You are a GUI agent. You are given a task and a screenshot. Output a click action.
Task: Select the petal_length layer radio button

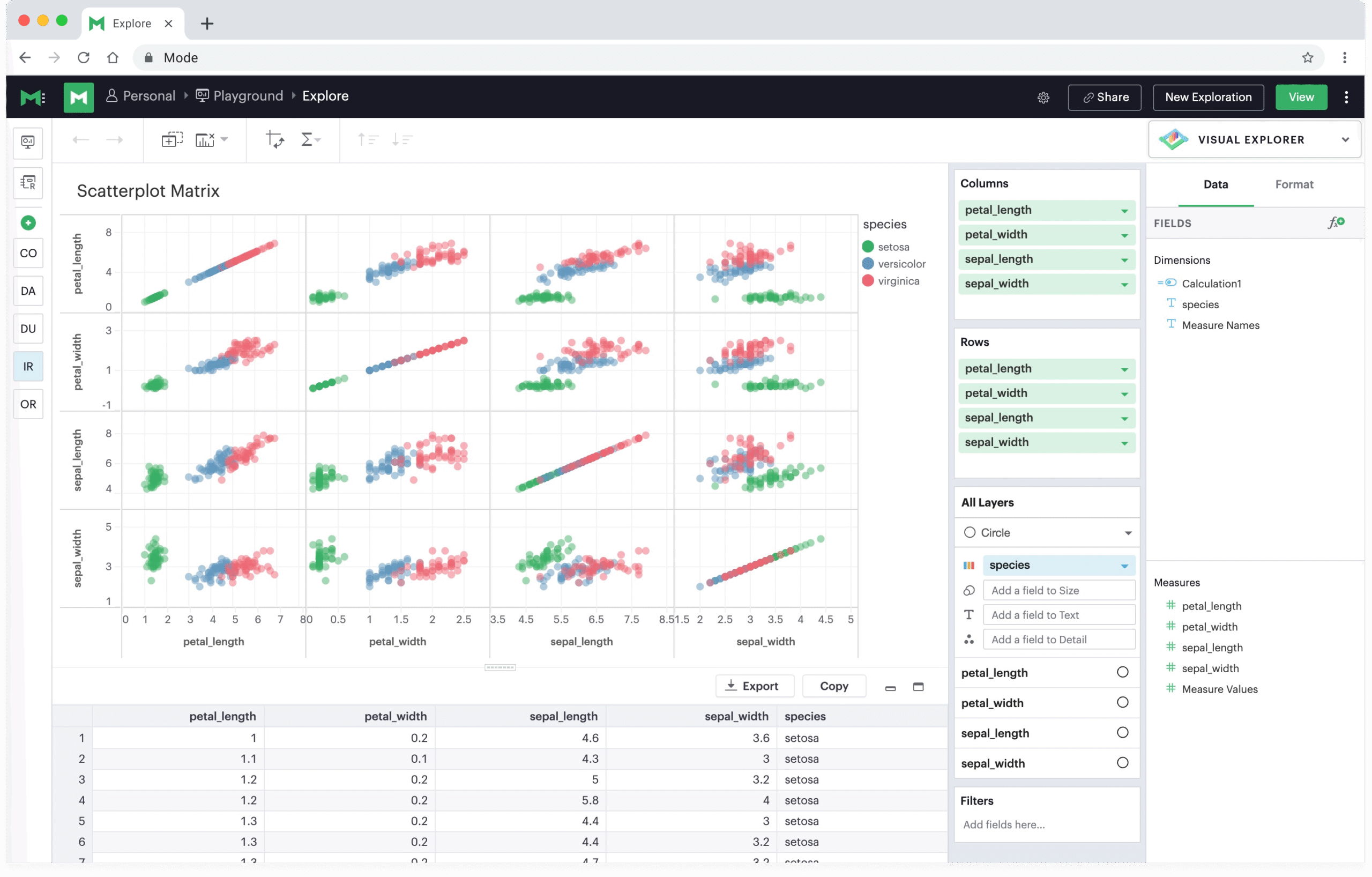pyautogui.click(x=1122, y=672)
